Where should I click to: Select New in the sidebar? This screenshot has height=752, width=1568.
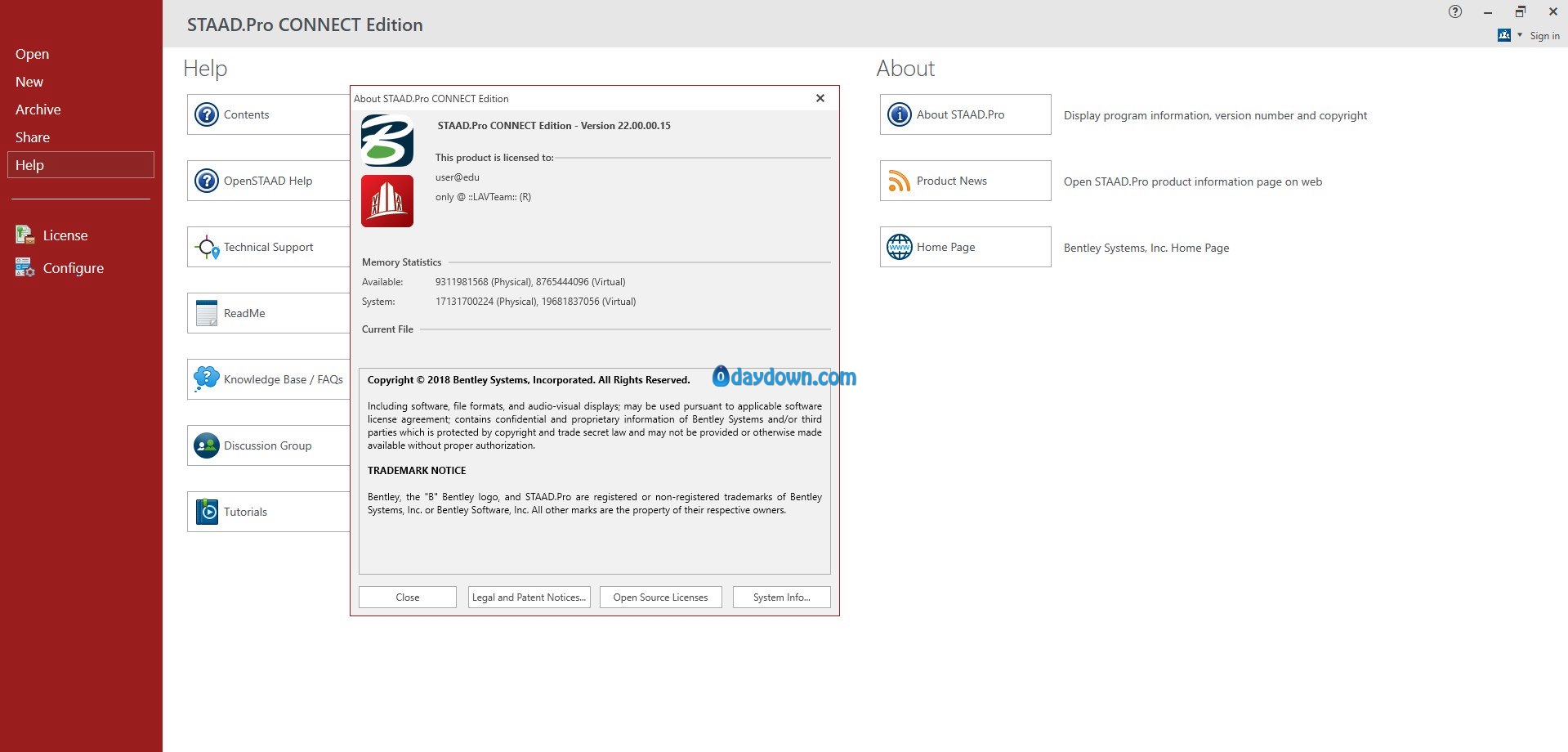pos(29,82)
